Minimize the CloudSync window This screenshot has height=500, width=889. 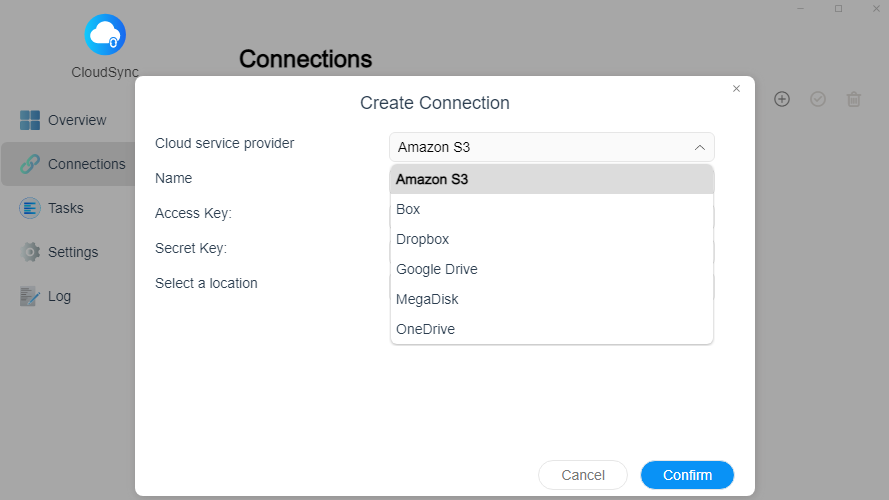point(801,9)
